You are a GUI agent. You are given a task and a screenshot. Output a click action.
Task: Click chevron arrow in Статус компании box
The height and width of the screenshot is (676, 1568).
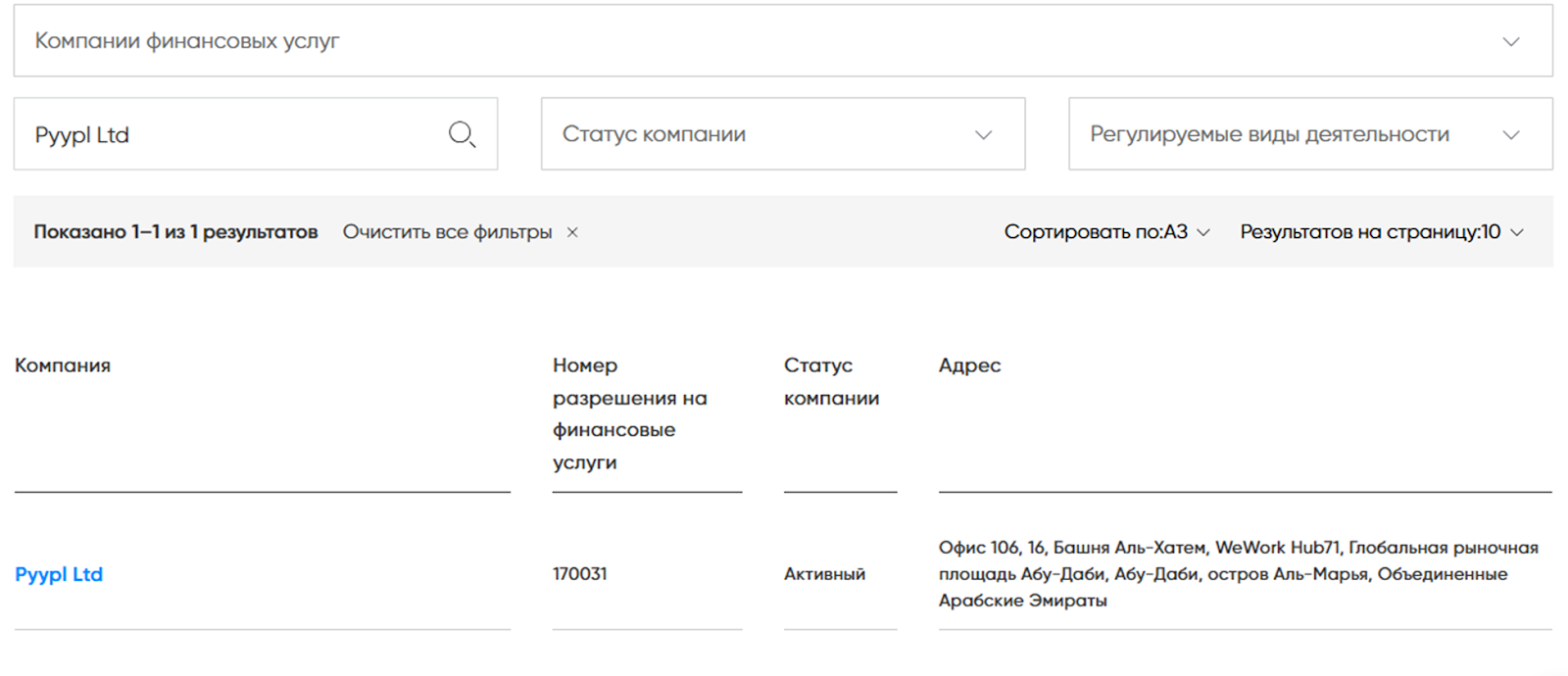[x=984, y=135]
